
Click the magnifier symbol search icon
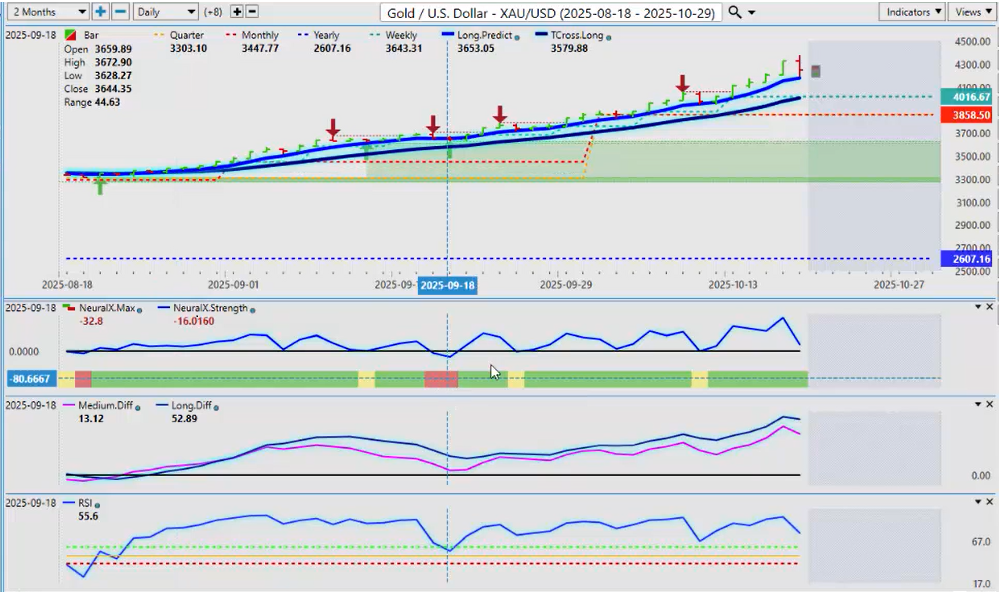pyautogui.click(x=735, y=12)
